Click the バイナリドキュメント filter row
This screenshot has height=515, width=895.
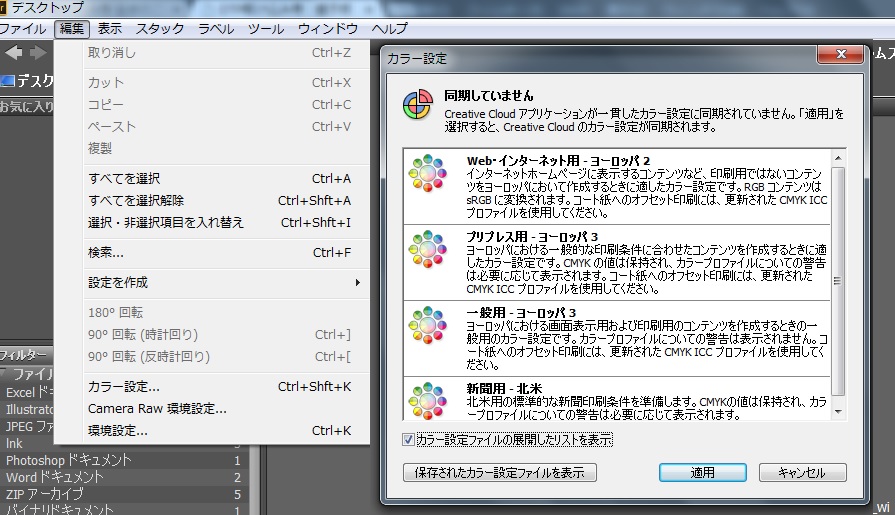click(x=123, y=509)
